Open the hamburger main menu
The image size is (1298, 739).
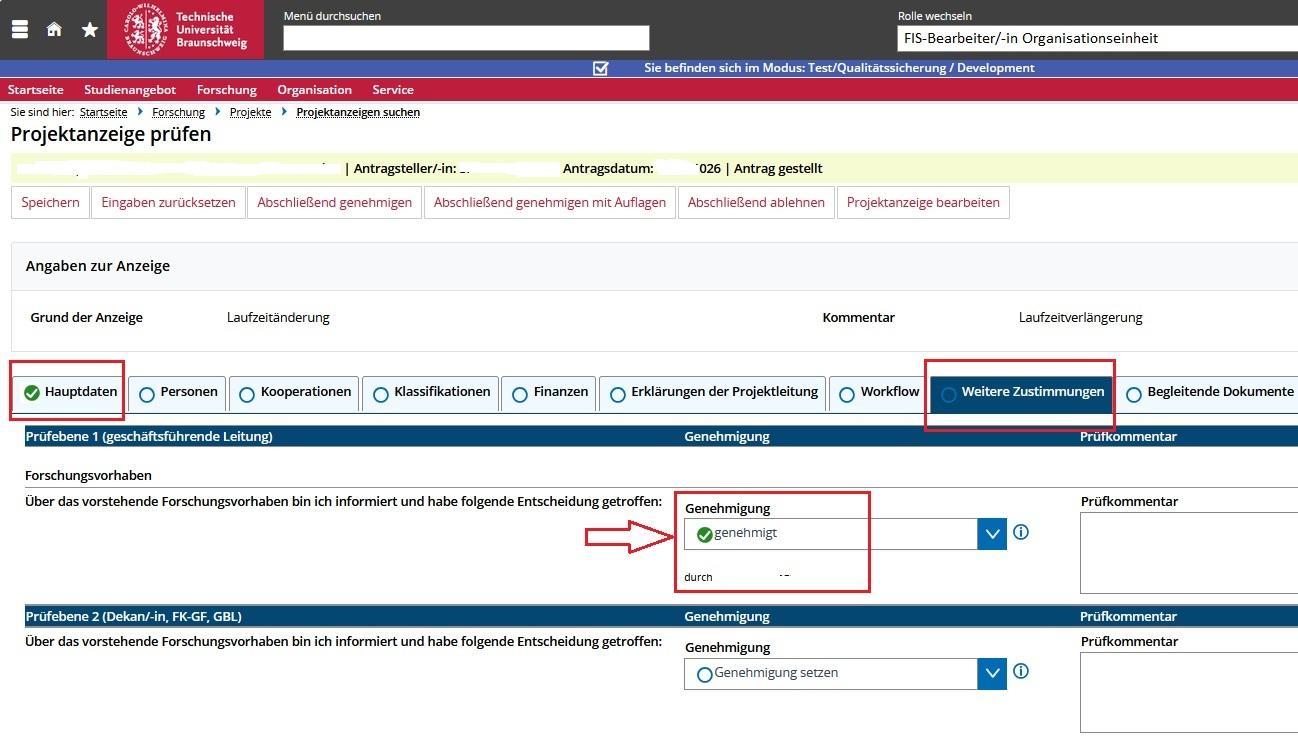[19, 29]
